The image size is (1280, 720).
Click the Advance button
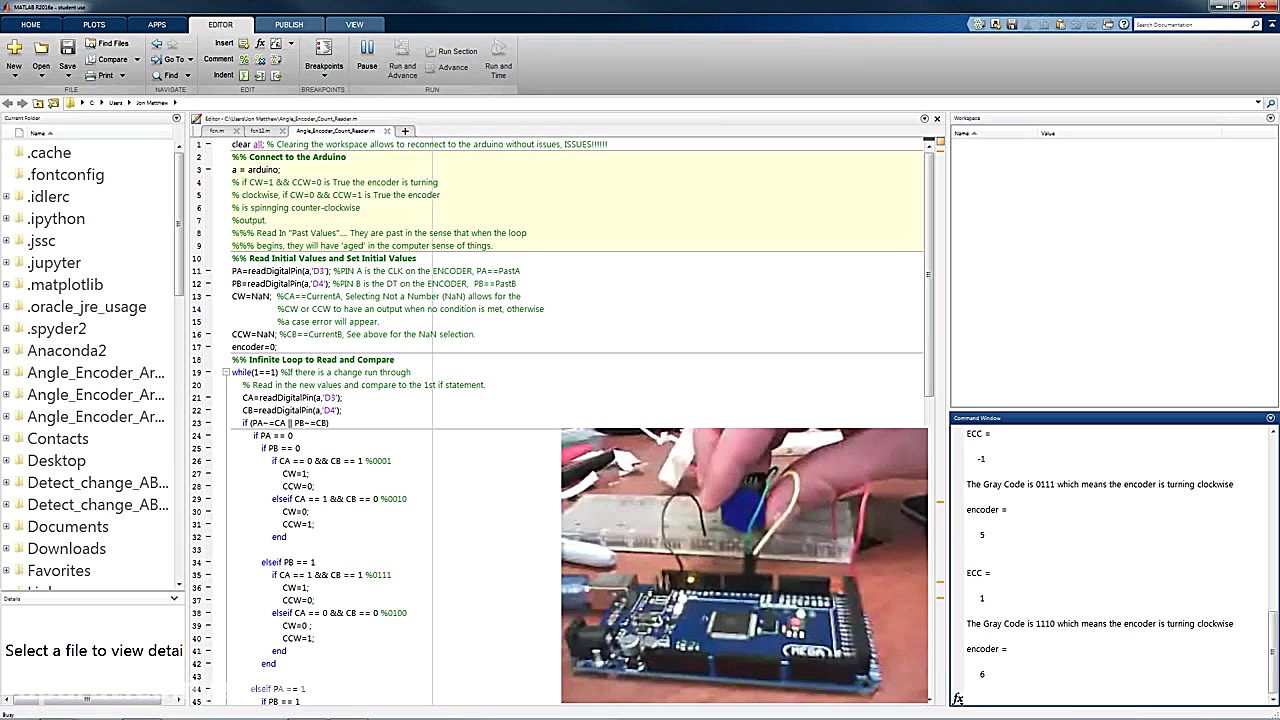(452, 67)
